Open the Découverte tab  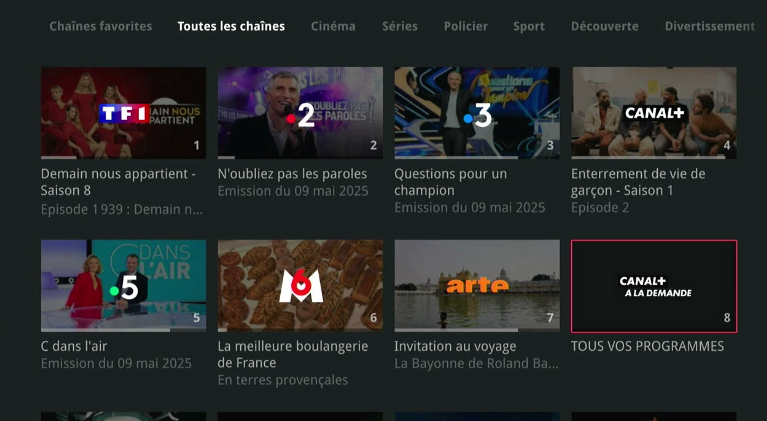point(605,26)
